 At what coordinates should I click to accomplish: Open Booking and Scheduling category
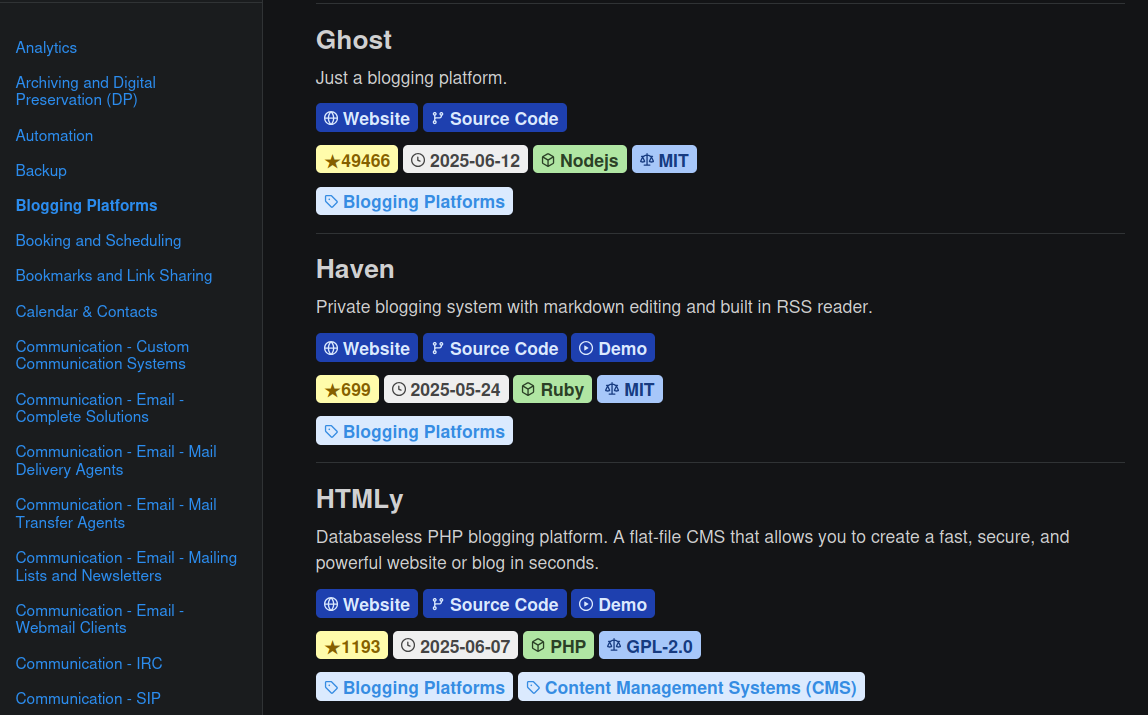click(x=98, y=241)
